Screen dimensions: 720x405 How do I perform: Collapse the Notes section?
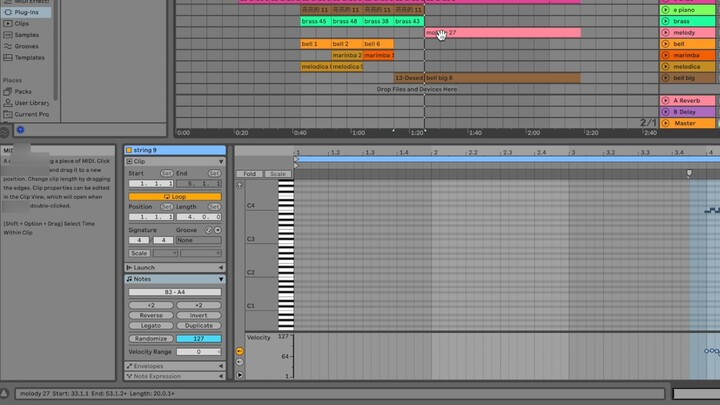tap(221, 279)
